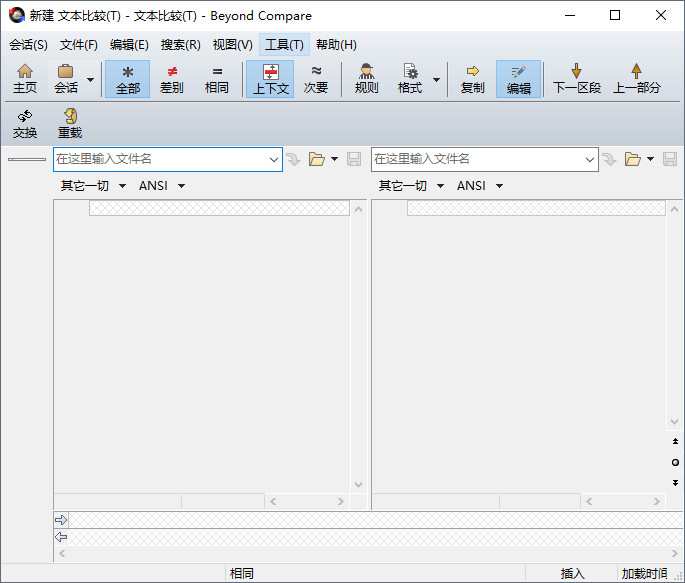This screenshot has width=685, height=583.
Task: Toggle the 差别 differences filter
Action: coord(172,79)
